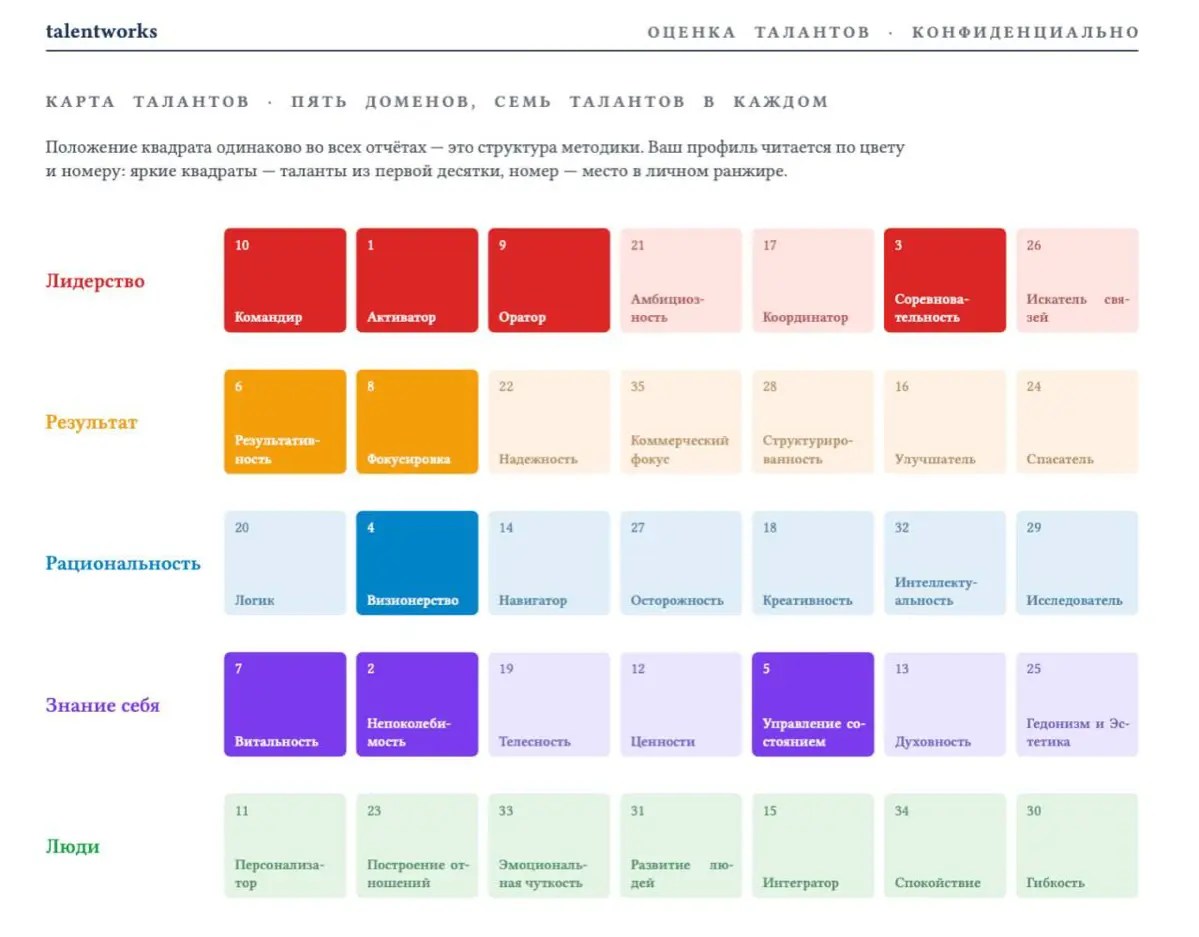Click the Оратор talent square
This screenshot has height=937, width=1199.
point(549,280)
